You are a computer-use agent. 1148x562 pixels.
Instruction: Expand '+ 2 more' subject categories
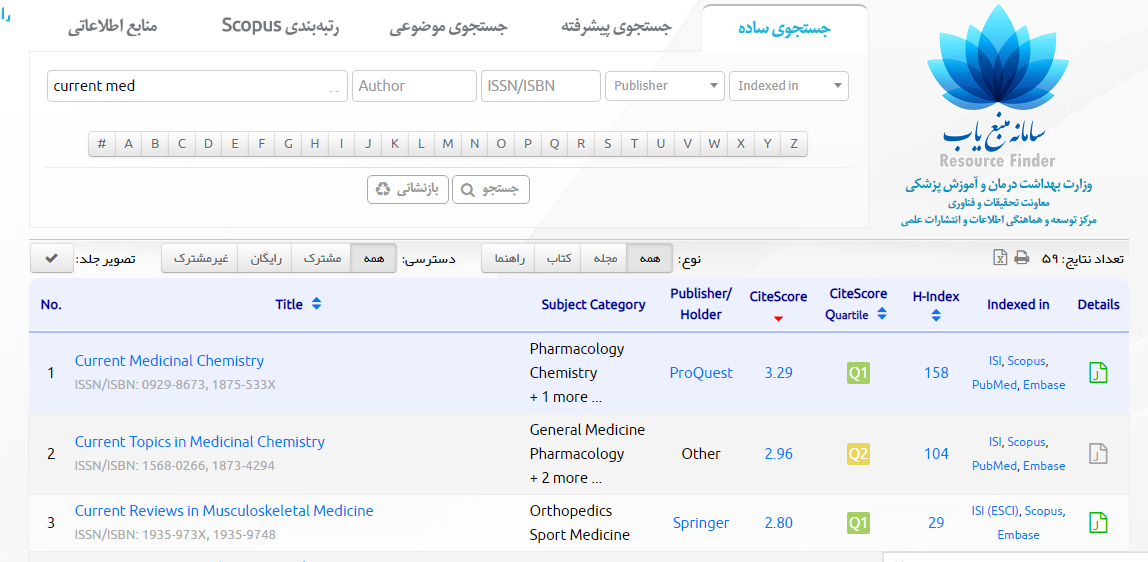pyautogui.click(x=566, y=478)
